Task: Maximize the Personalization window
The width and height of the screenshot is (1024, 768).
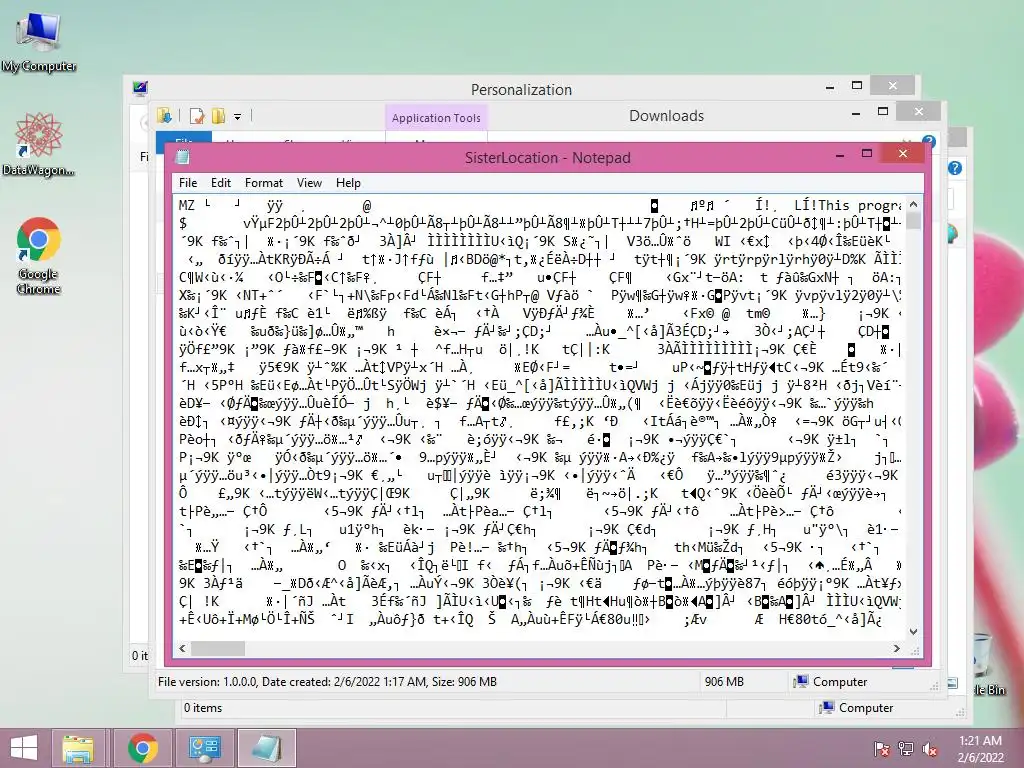Action: pos(857,86)
